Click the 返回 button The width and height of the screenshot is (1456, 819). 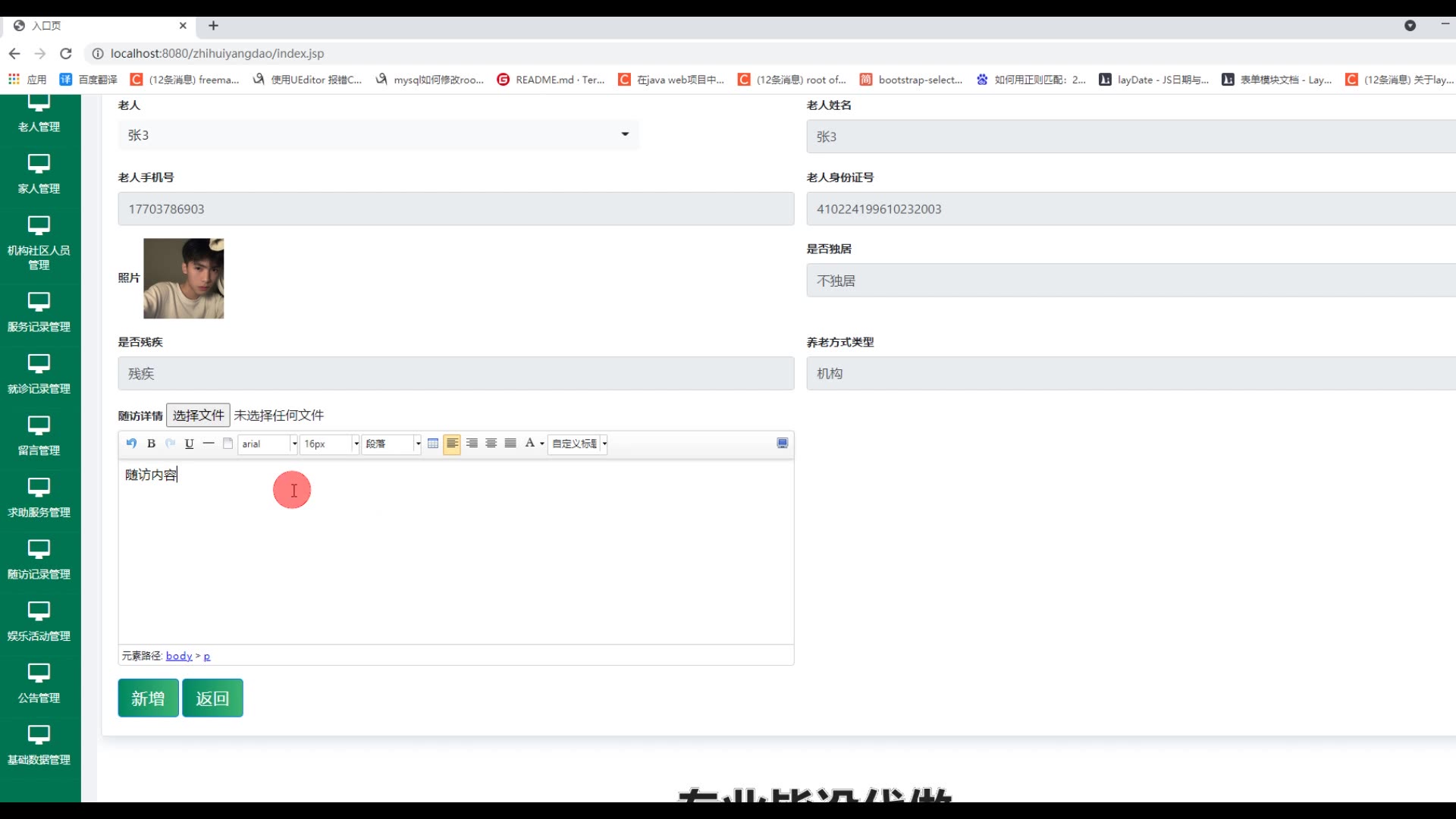tap(212, 698)
